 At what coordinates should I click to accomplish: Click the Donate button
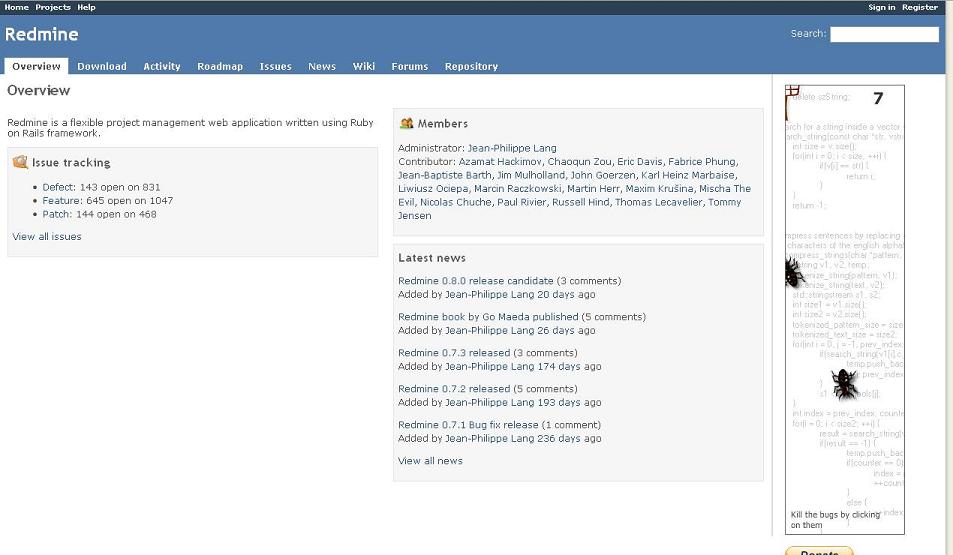[x=819, y=551]
